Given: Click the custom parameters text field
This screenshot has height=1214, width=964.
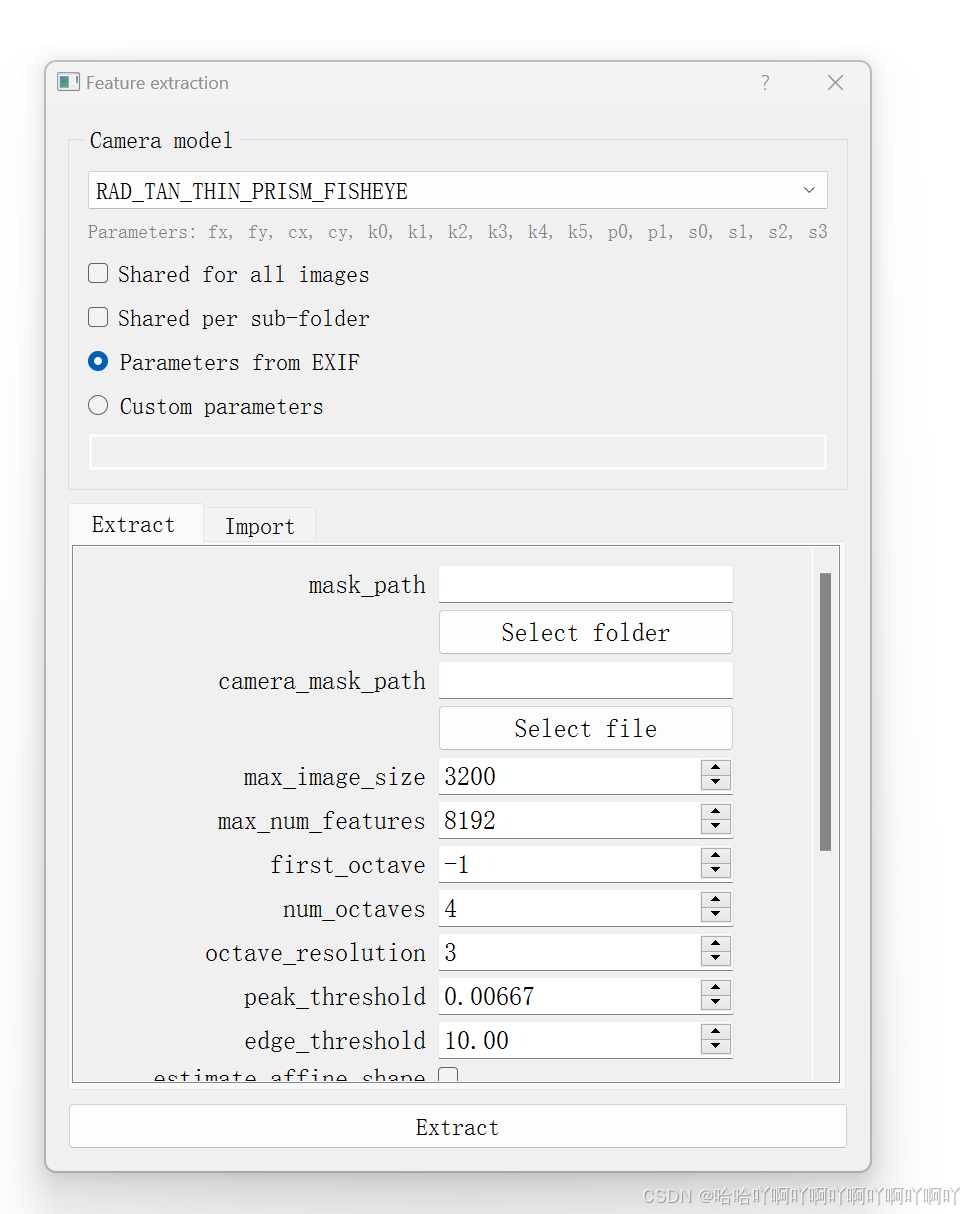Looking at the screenshot, I should click(x=457, y=452).
